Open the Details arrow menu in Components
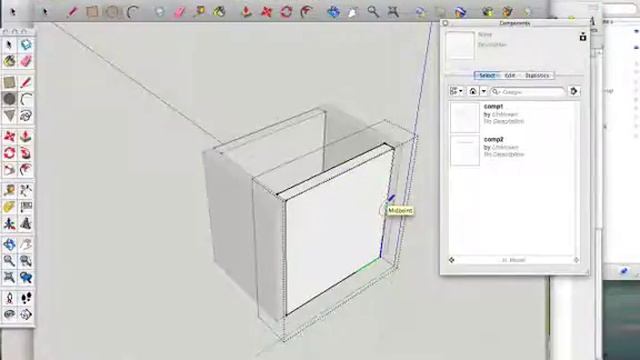 click(x=574, y=91)
